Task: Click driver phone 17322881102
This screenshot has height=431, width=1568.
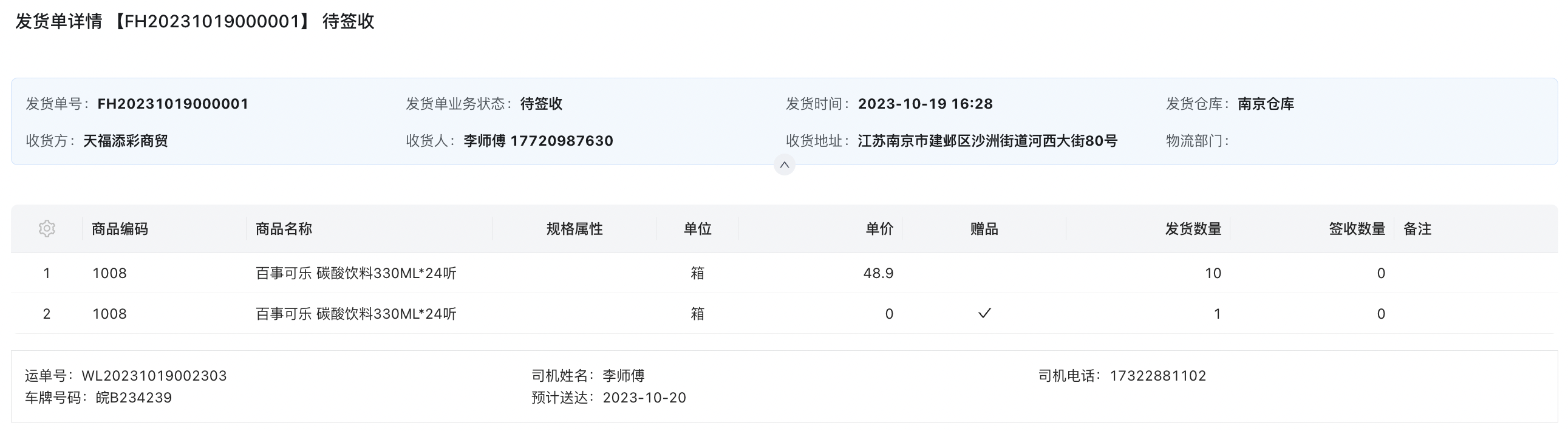Action: point(1157,376)
